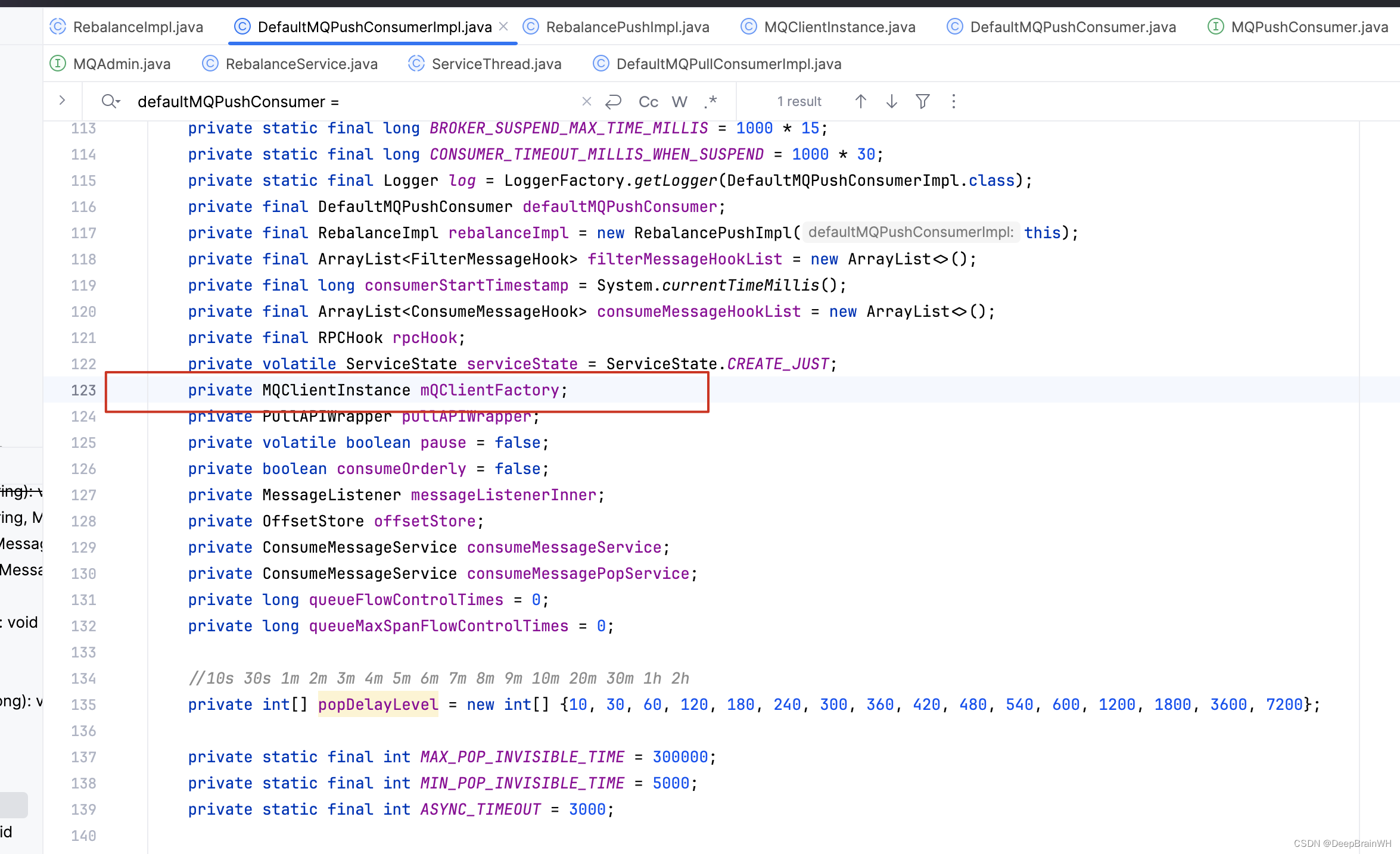The width and height of the screenshot is (1400, 854).
Task: Close the DefaultMQPushConsumerImpl.java tab
Action: (503, 27)
